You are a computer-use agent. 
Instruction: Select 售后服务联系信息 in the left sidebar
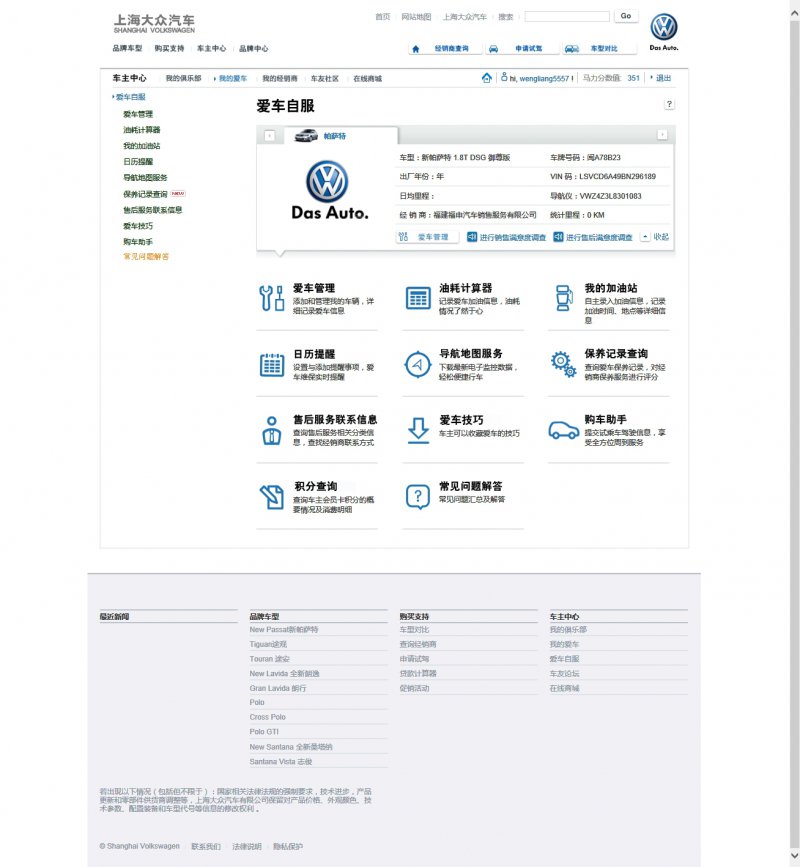tap(153, 210)
